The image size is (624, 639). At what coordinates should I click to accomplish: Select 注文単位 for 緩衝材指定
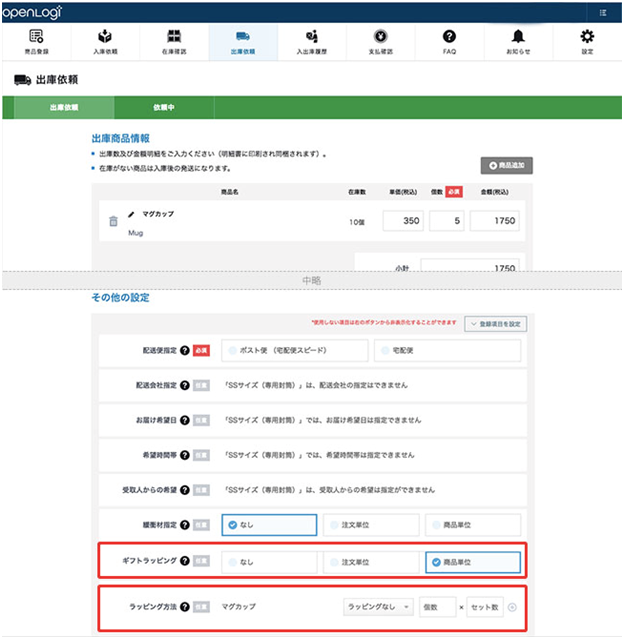click(371, 525)
